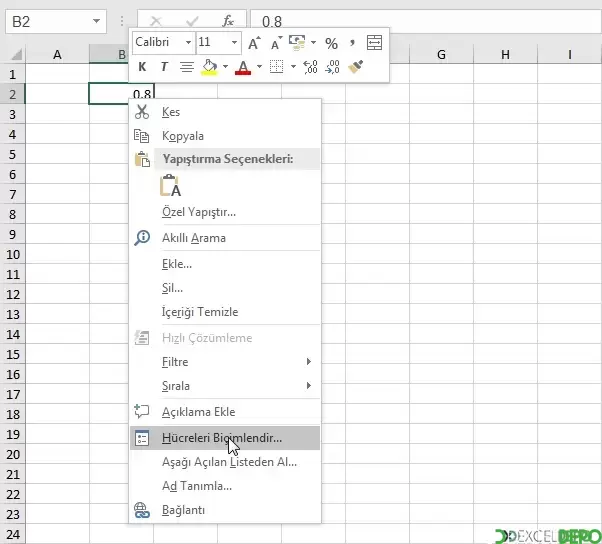Click the Bold (K) button in mini toolbar
602x544 pixels.
(x=142, y=67)
